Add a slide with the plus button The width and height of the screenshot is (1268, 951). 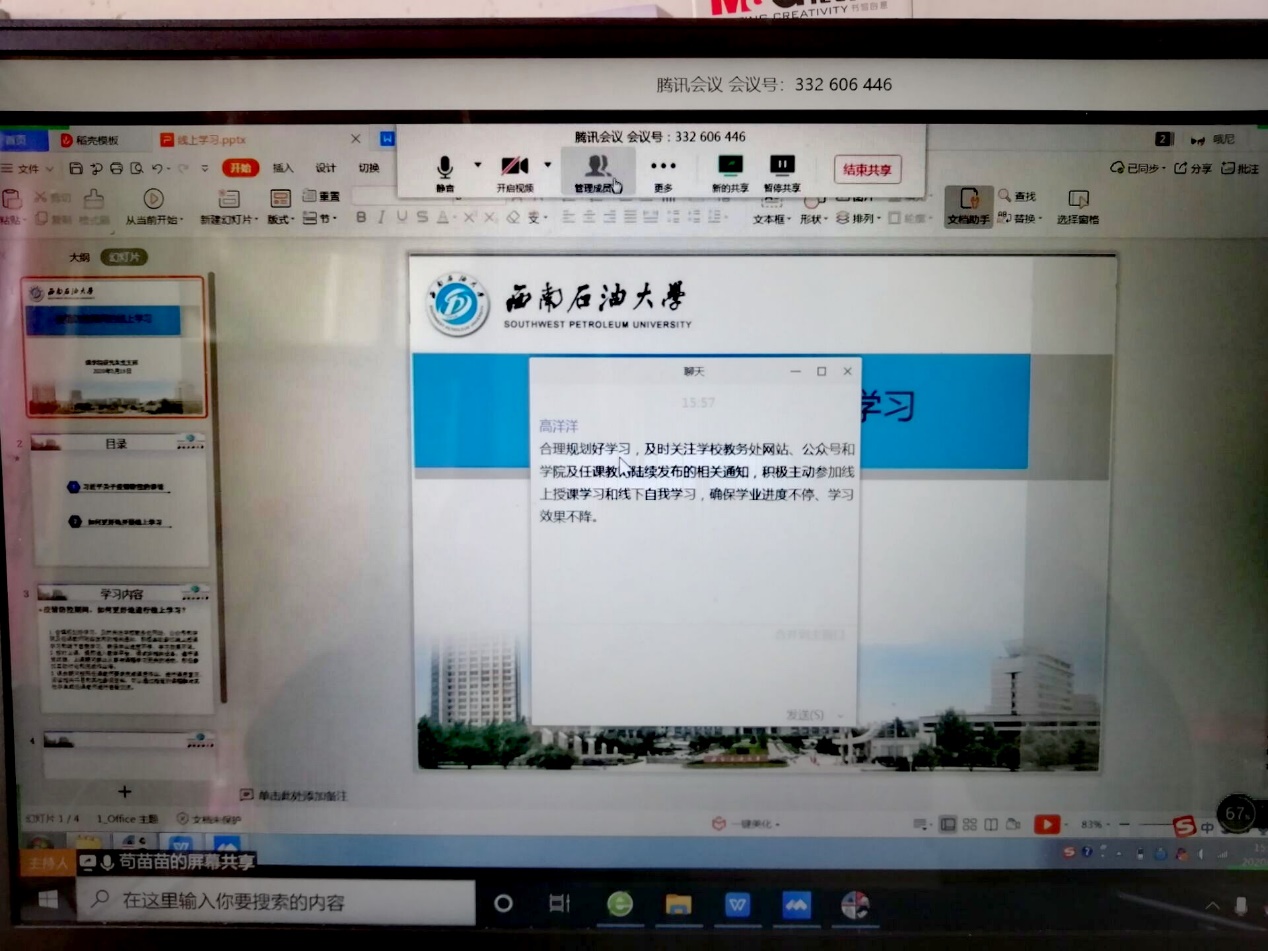coord(125,791)
